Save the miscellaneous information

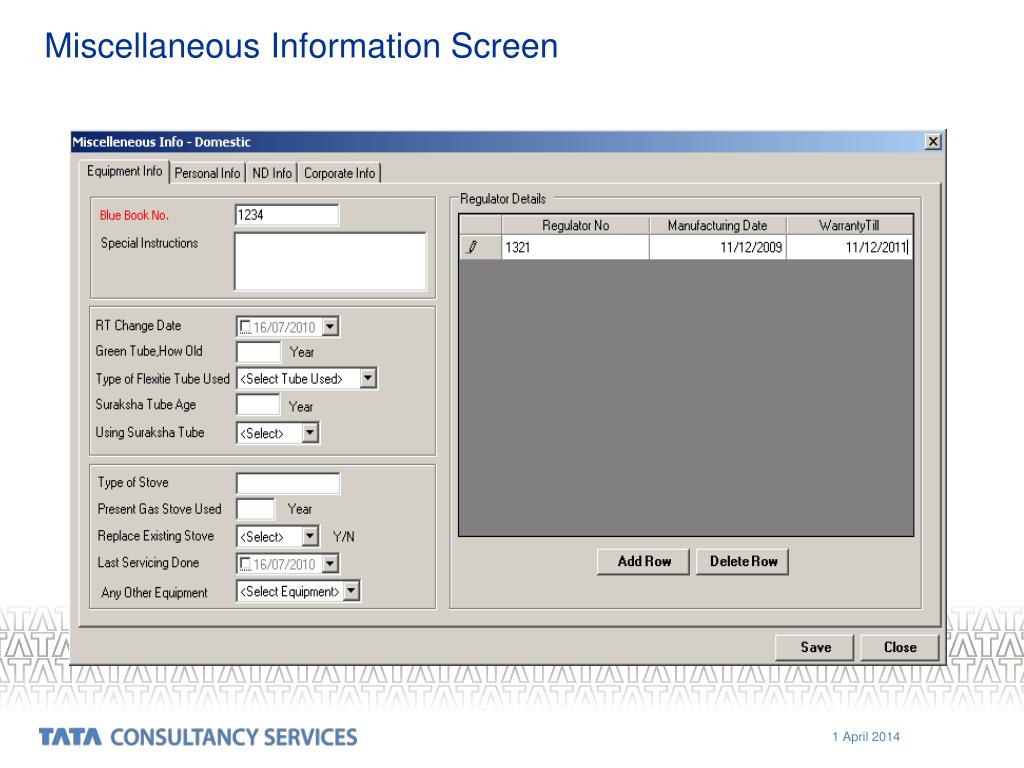[815, 647]
